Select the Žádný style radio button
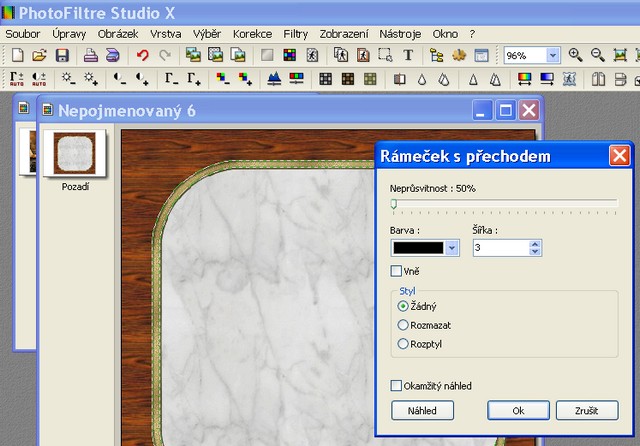 click(x=403, y=306)
